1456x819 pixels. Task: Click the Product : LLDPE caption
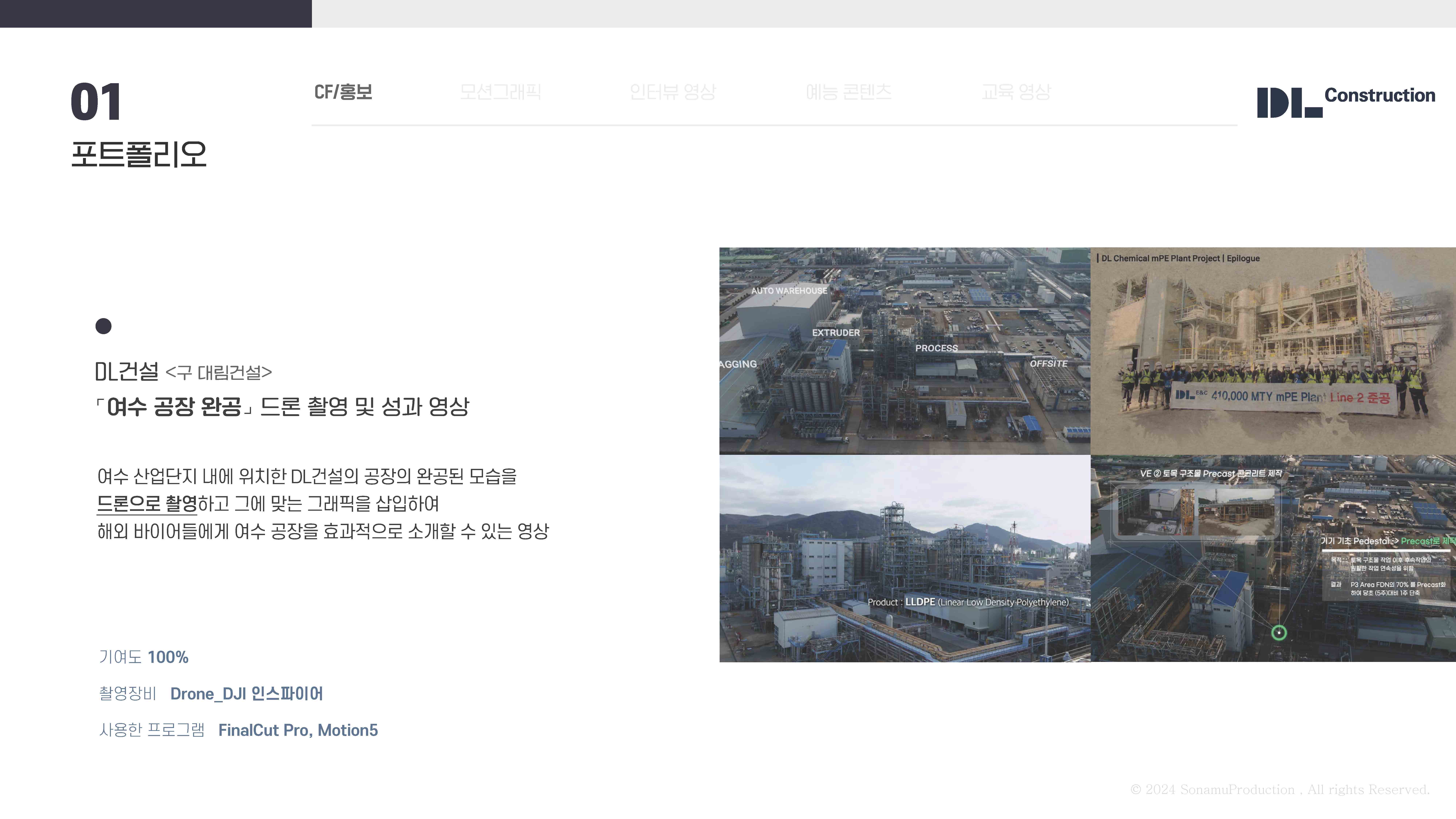coord(968,603)
